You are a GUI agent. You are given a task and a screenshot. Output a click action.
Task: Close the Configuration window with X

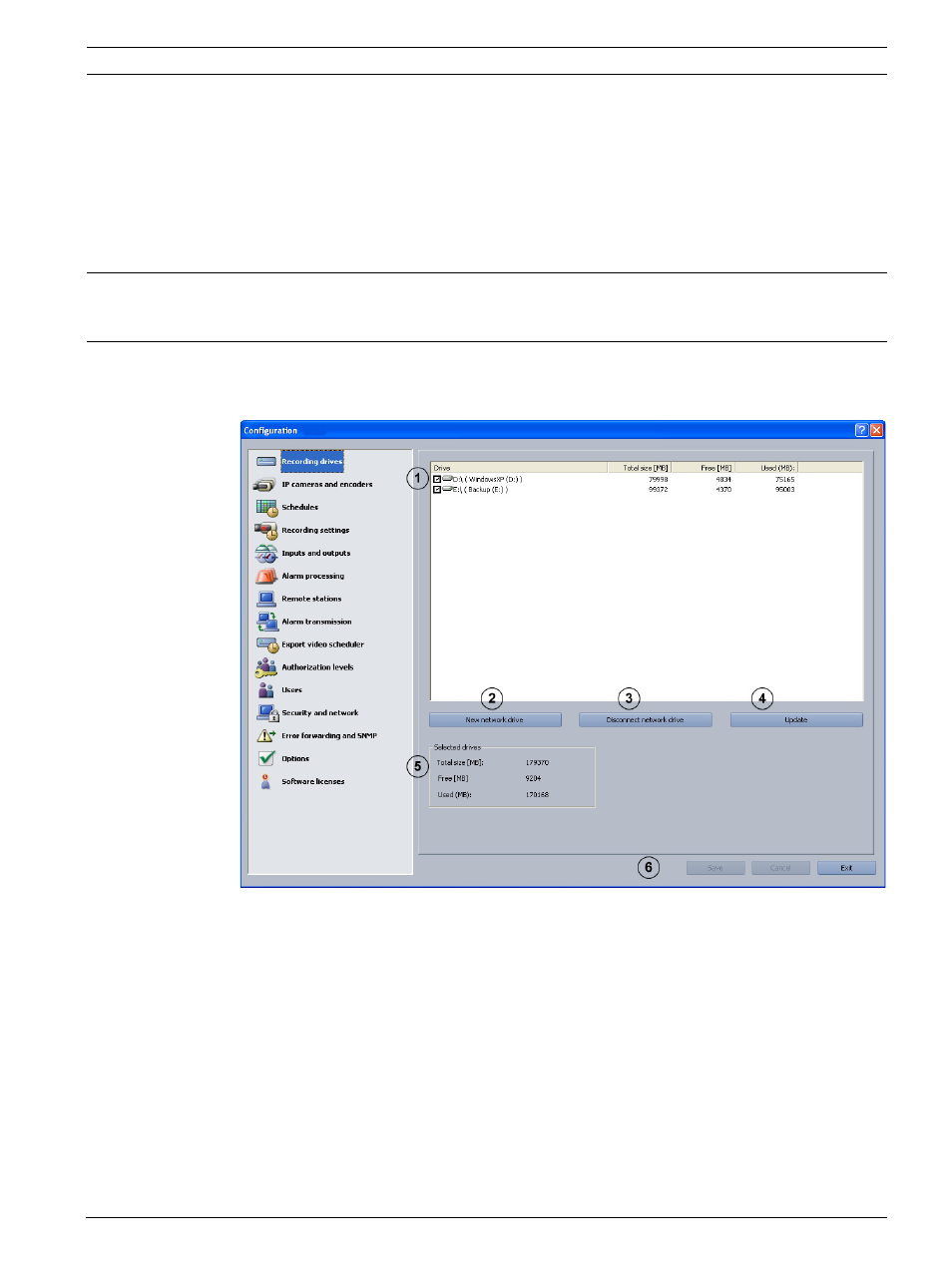tap(876, 430)
